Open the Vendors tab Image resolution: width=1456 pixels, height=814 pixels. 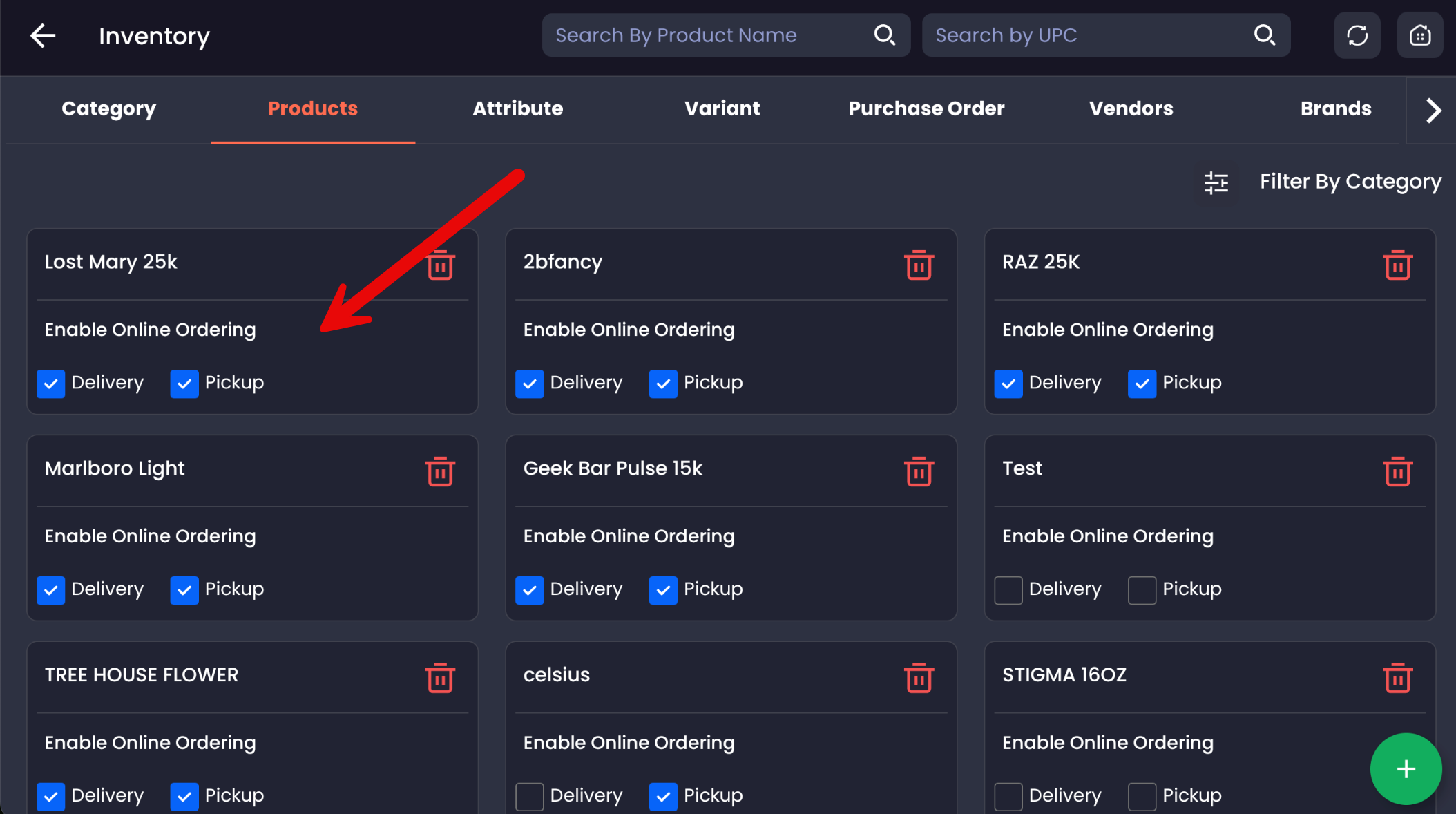pyautogui.click(x=1131, y=108)
